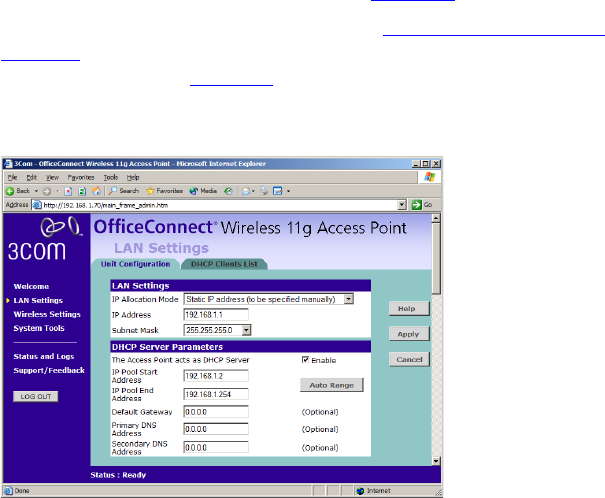Click the IP Pool End Address field
The height and width of the screenshot is (498, 605).
click(216, 394)
